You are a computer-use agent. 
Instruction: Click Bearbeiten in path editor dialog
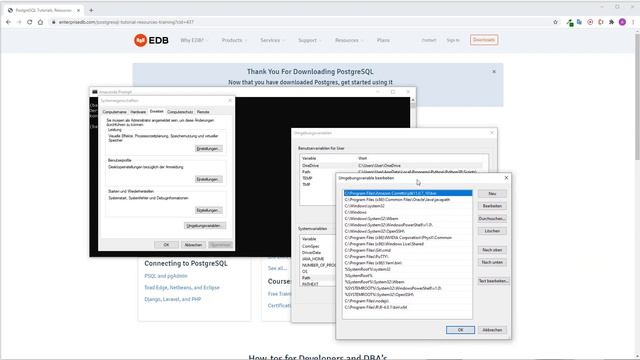click(492, 206)
